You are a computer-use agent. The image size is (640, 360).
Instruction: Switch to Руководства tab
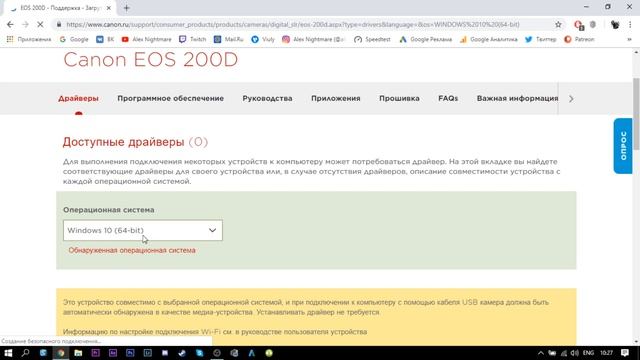[267, 98]
